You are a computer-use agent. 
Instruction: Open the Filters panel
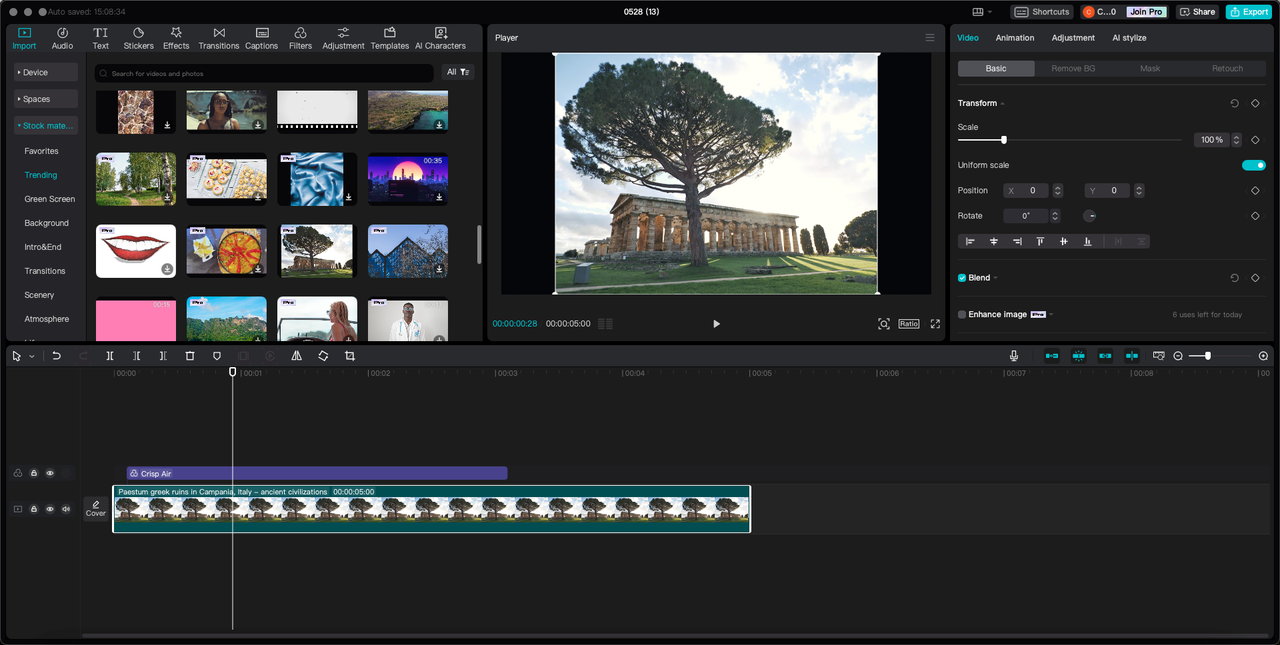click(300, 38)
